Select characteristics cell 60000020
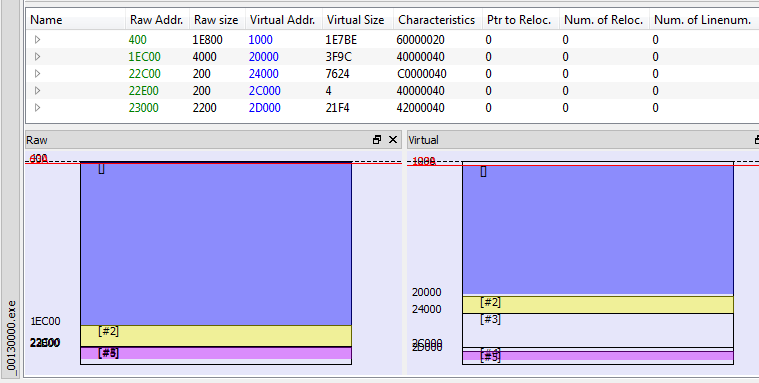Screen dimensions: 759x383 pyautogui.click(x=420, y=40)
